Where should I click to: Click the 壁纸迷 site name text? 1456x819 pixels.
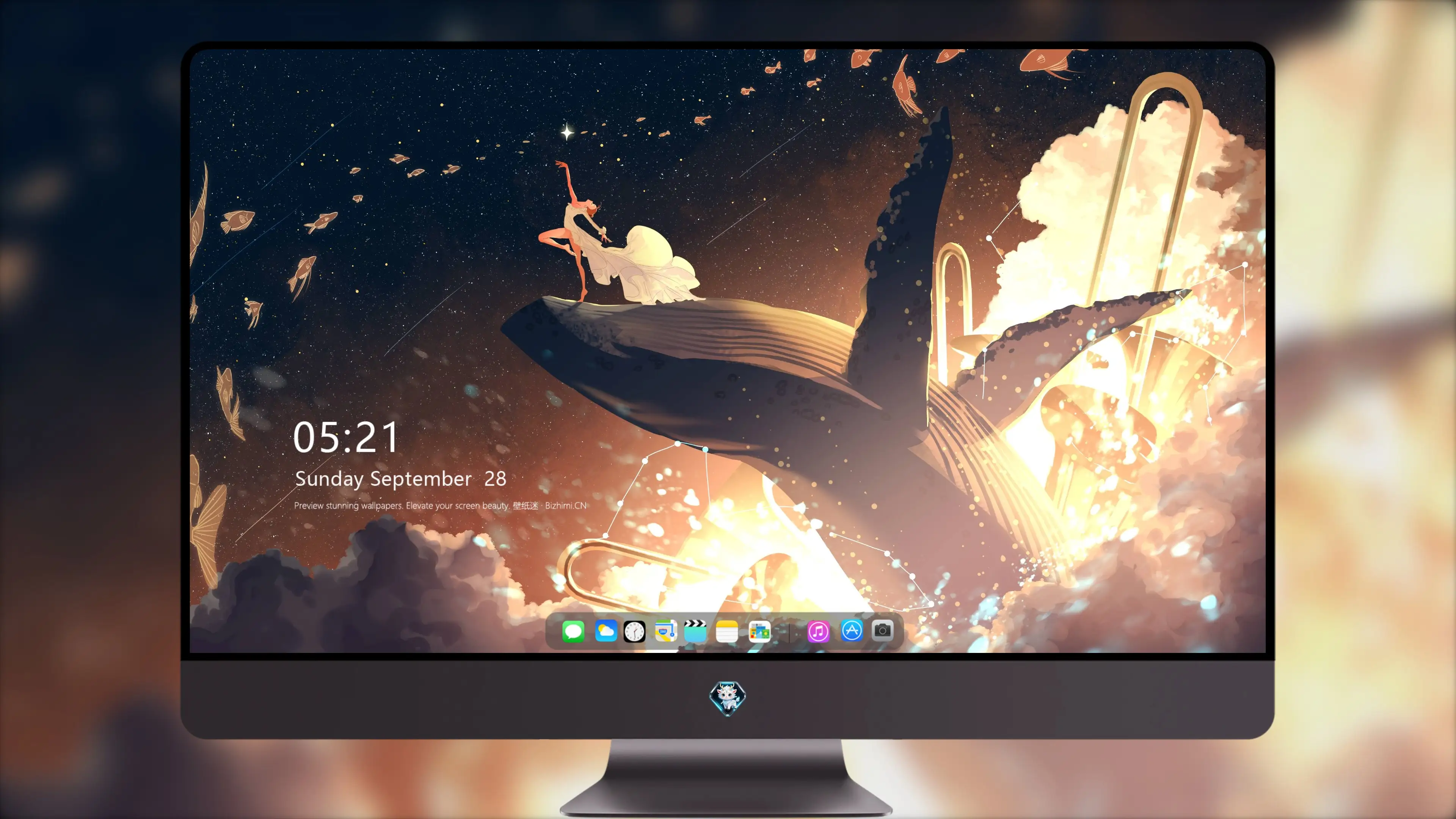526,505
